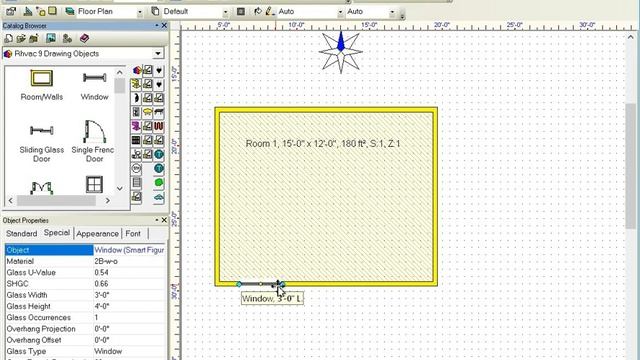Select the black crescent tool icon
This screenshot has width=640, height=360.
[136, 98]
